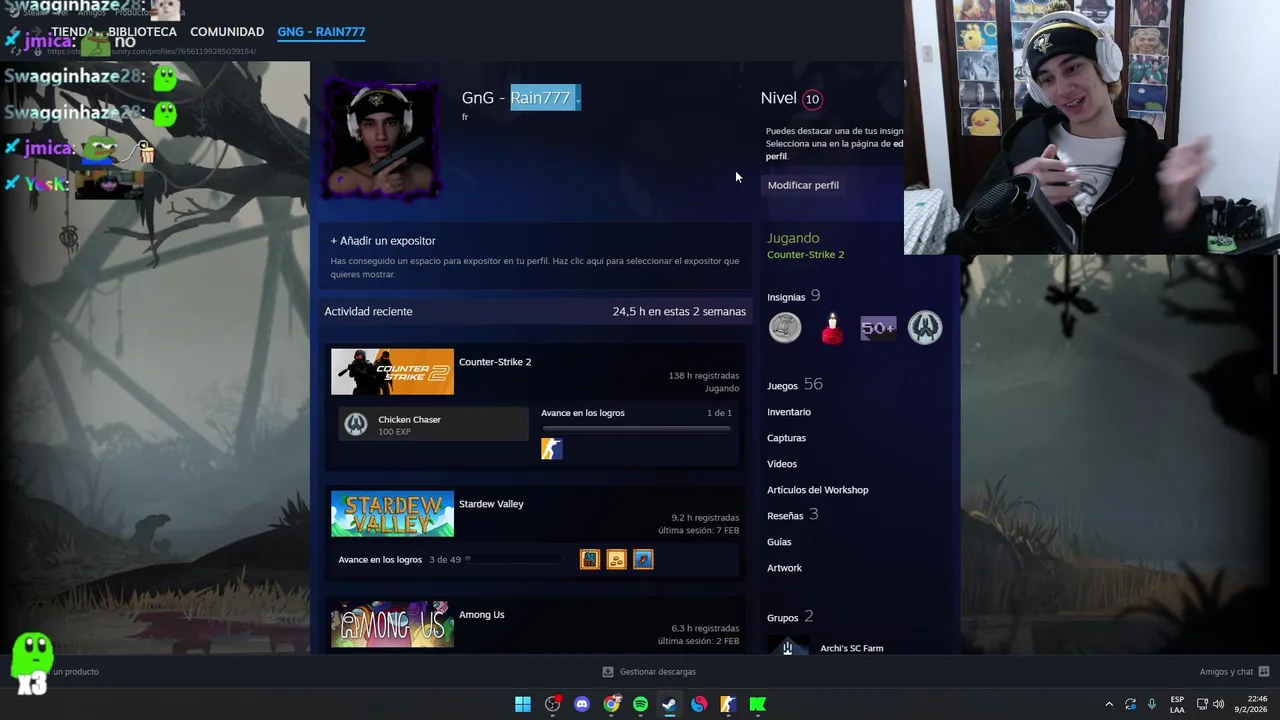
Task: Open the Windows Start menu
Action: [523, 704]
